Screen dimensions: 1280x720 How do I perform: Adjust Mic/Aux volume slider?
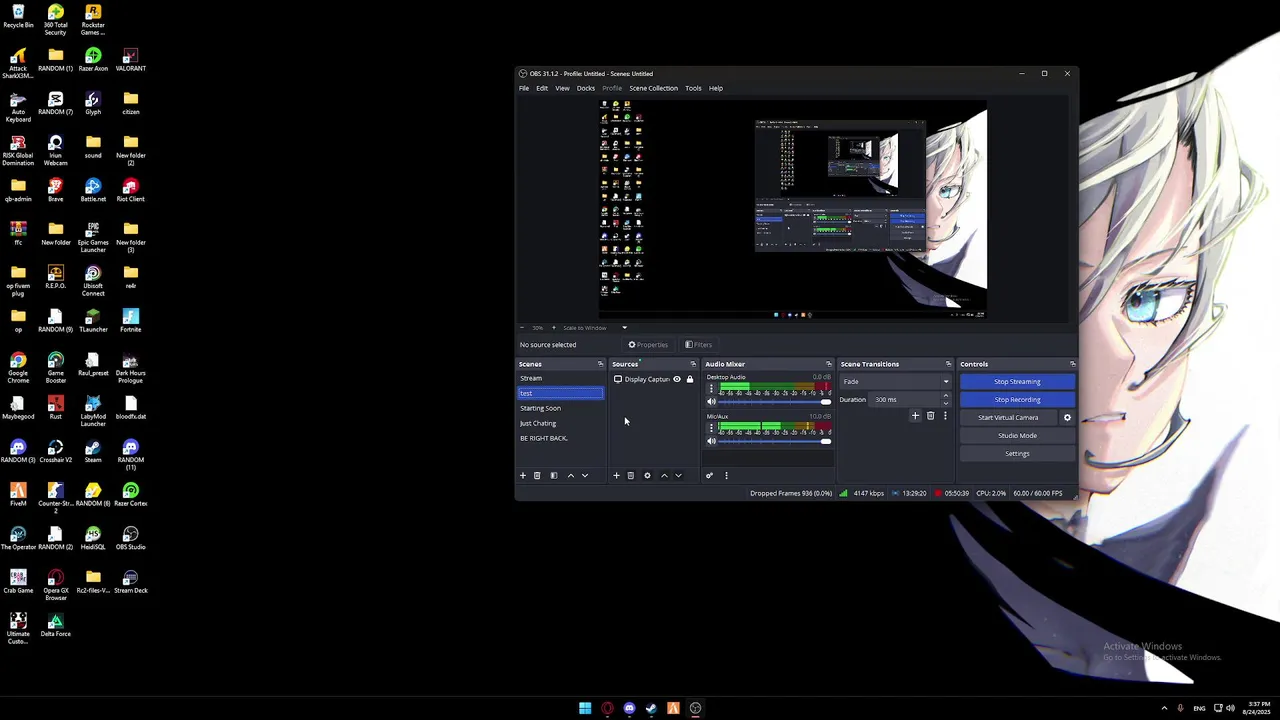point(775,441)
